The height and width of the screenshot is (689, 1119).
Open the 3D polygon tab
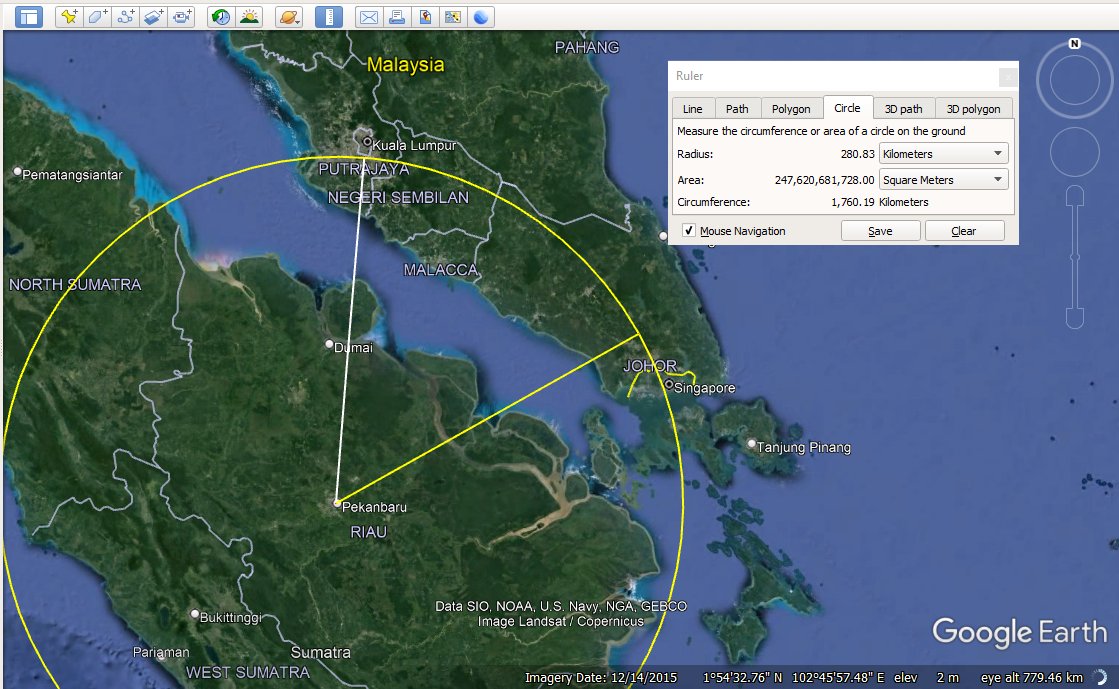click(973, 109)
